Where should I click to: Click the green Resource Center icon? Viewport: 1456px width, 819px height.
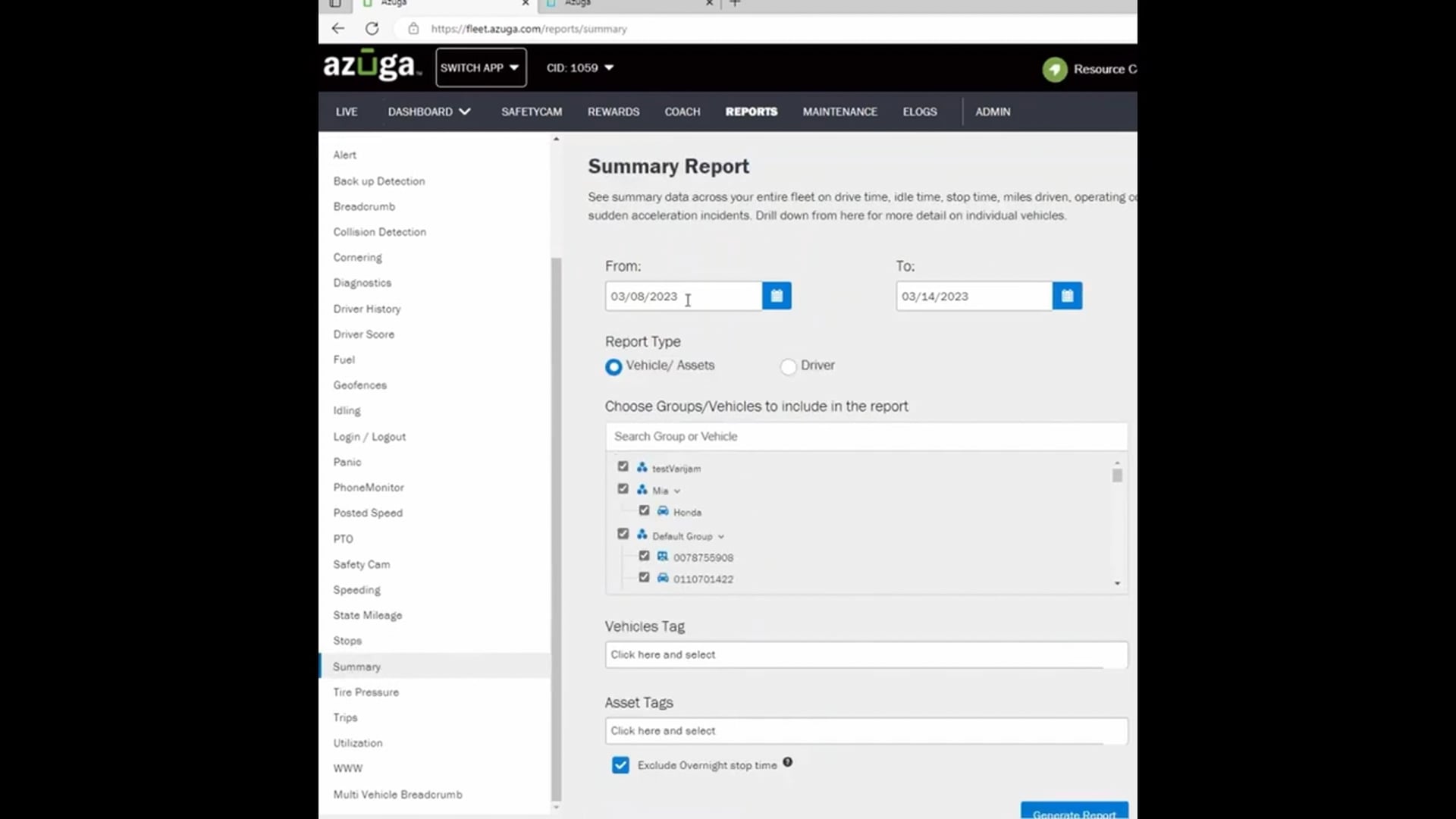point(1054,69)
